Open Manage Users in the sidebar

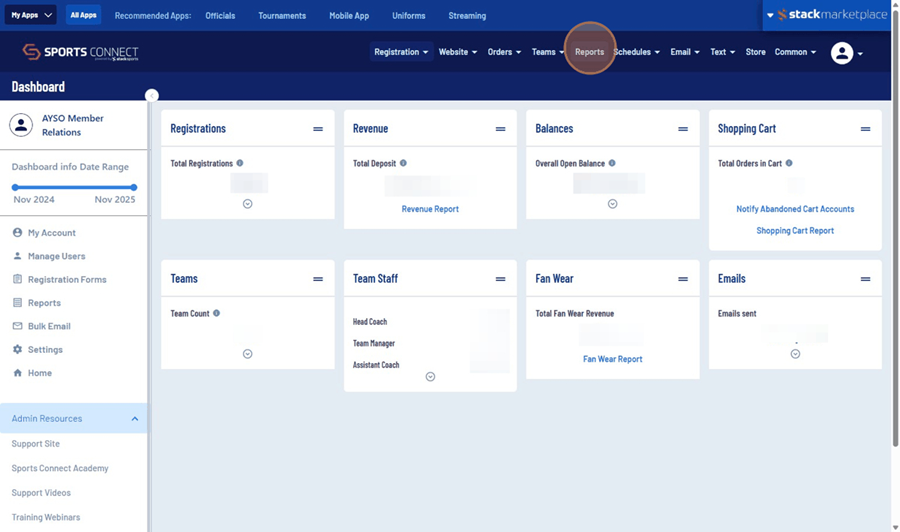56,256
